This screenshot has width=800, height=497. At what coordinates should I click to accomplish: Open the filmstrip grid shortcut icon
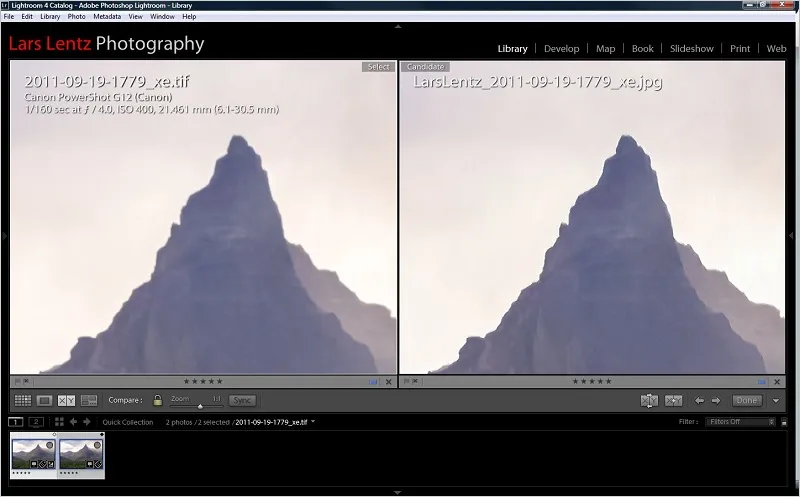[x=59, y=422]
